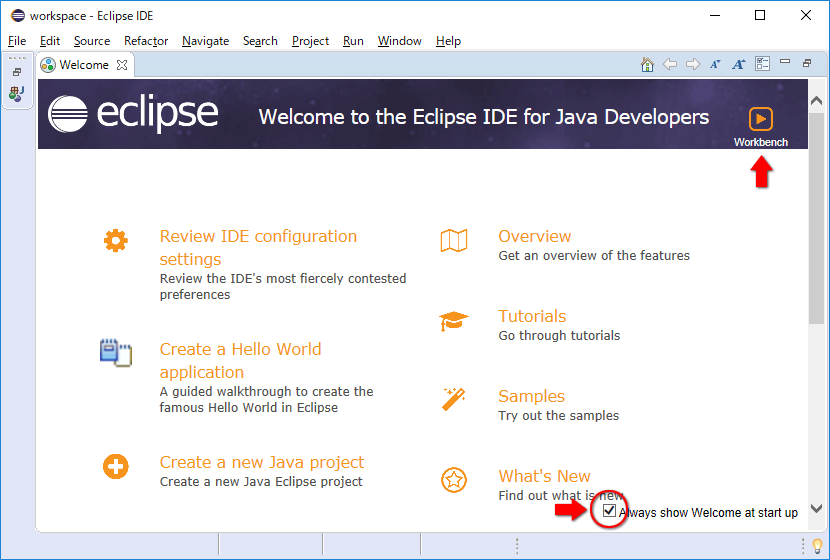The image size is (830, 560).
Task: Click the gear icon for IDE configuration
Action: click(115, 241)
